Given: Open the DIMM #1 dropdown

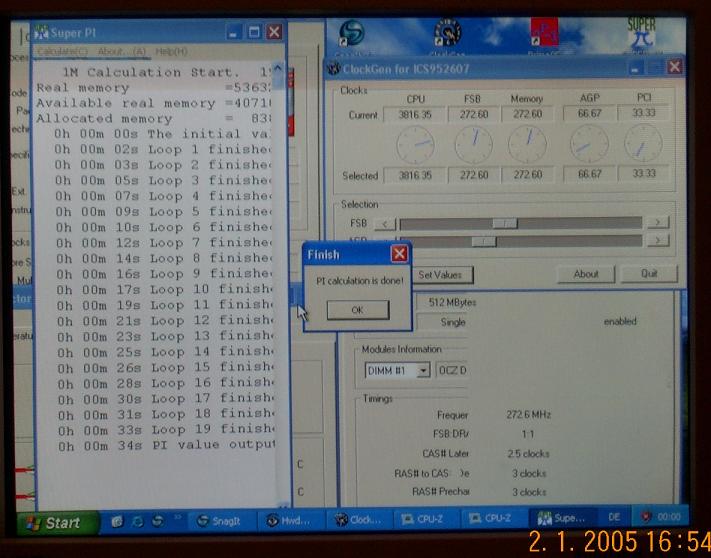Looking at the screenshot, I should [x=423, y=371].
